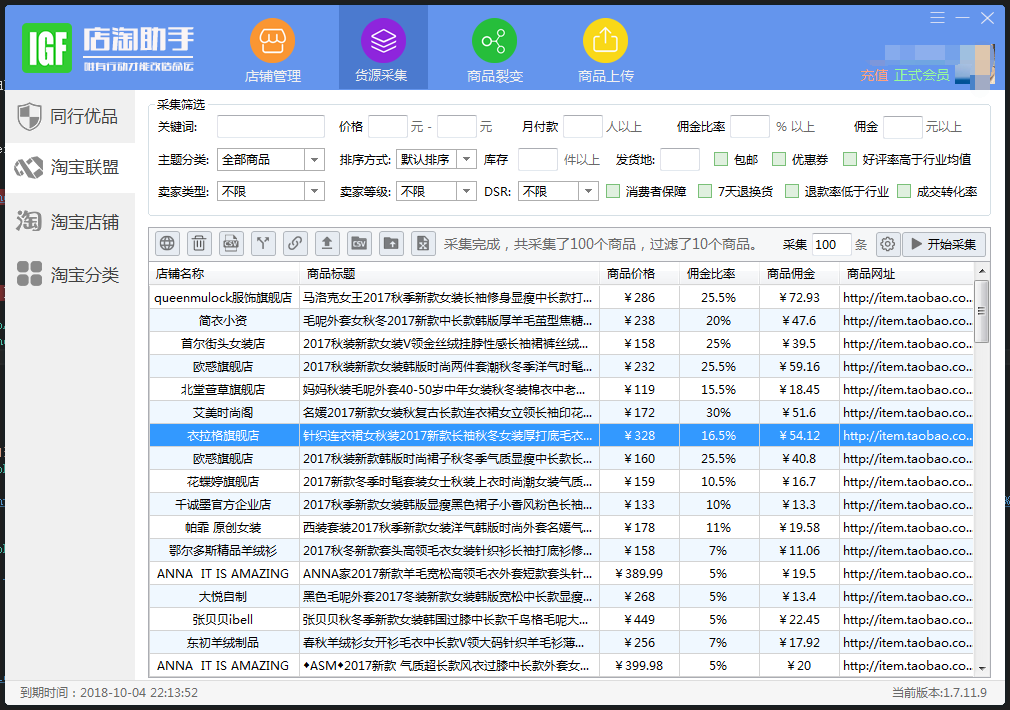
Task: Select the 简衣小资 shop row
Action: click(x=561, y=320)
